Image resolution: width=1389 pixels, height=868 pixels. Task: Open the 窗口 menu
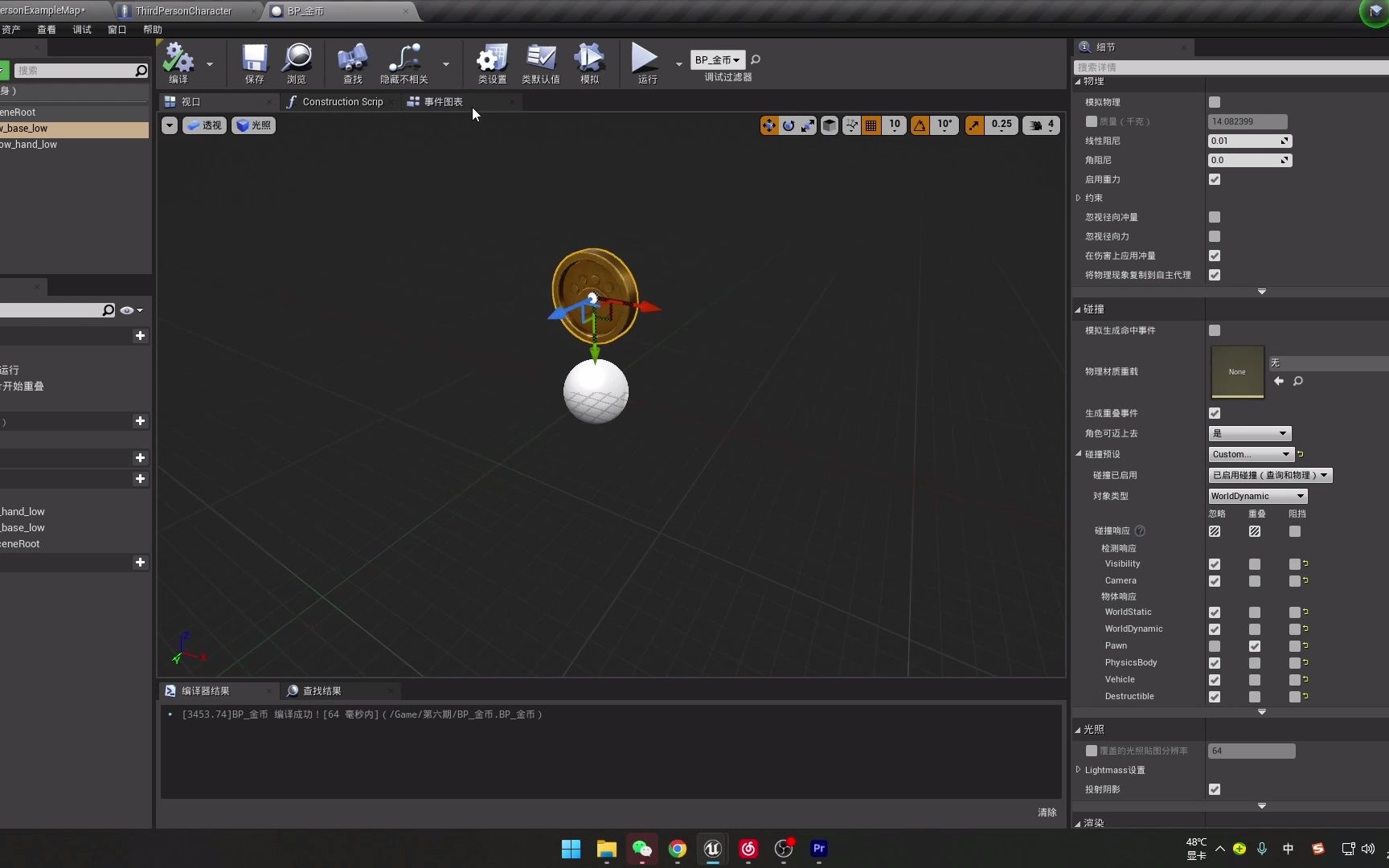tap(116, 29)
